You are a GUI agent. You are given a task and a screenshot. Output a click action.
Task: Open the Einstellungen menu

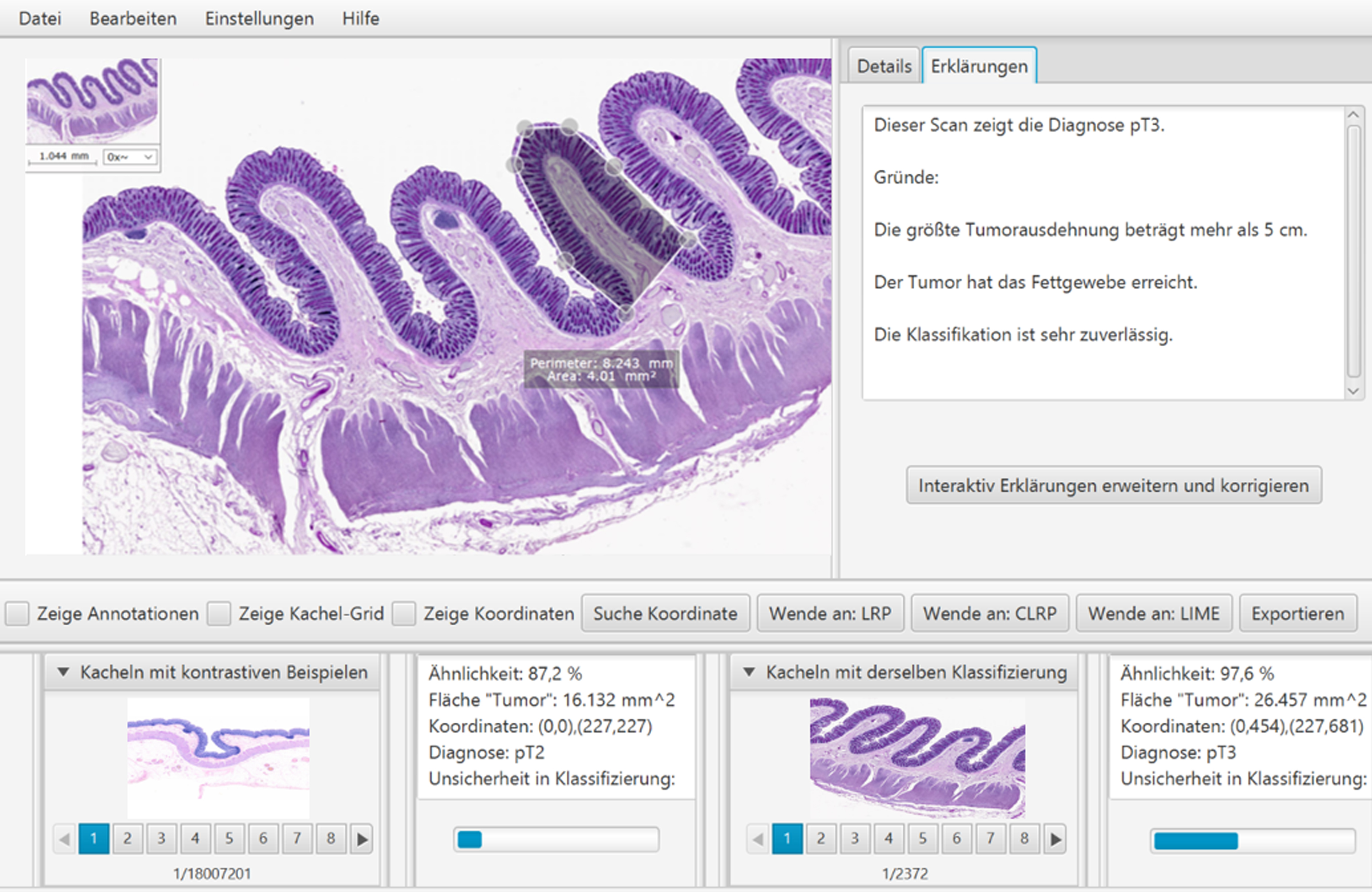tap(259, 18)
